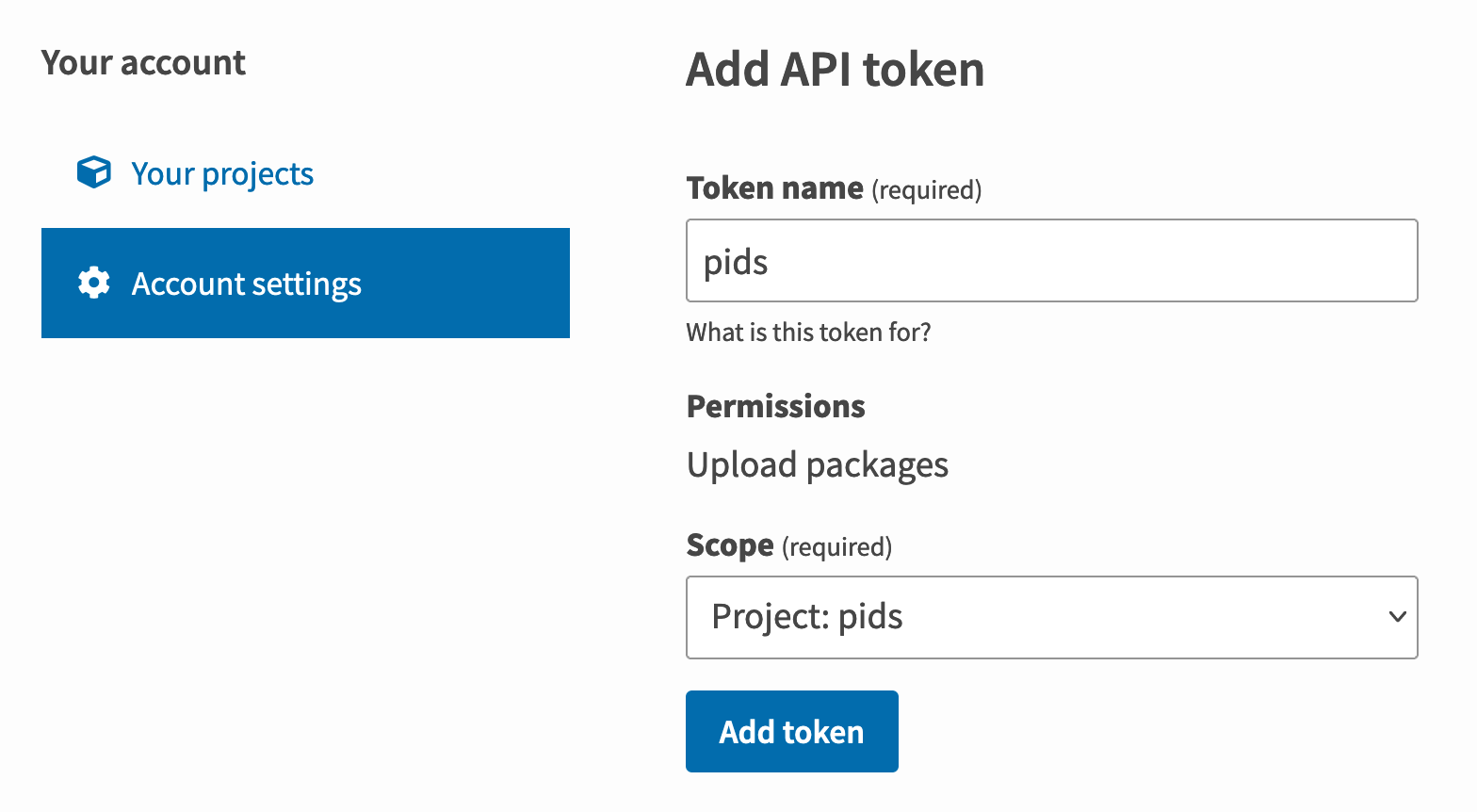The width and height of the screenshot is (1477, 812).
Task: Click the Your account sidebar heading
Action: [x=143, y=61]
